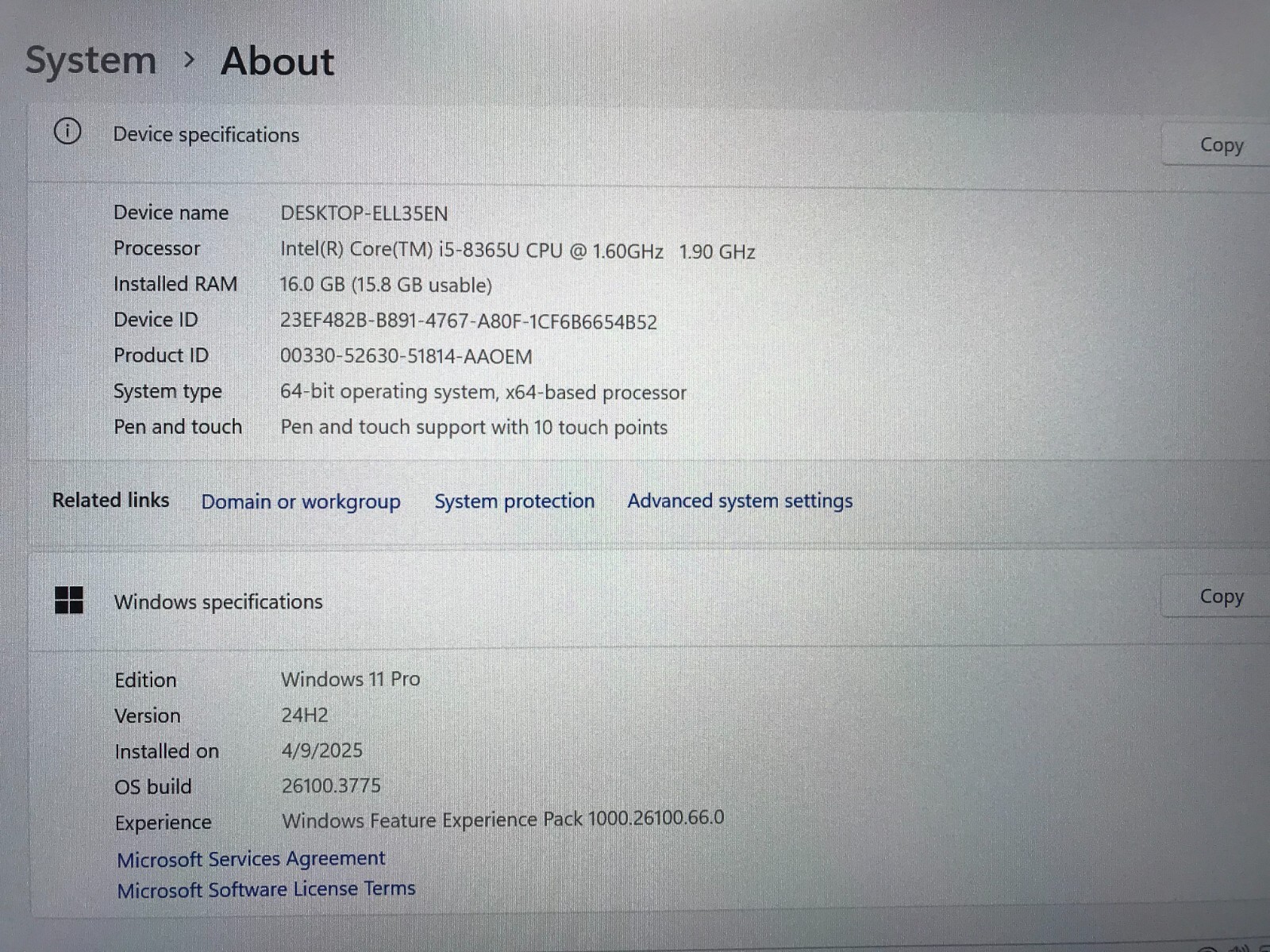1270x952 pixels.
Task: Click the Pen and touch label
Action: click(178, 427)
